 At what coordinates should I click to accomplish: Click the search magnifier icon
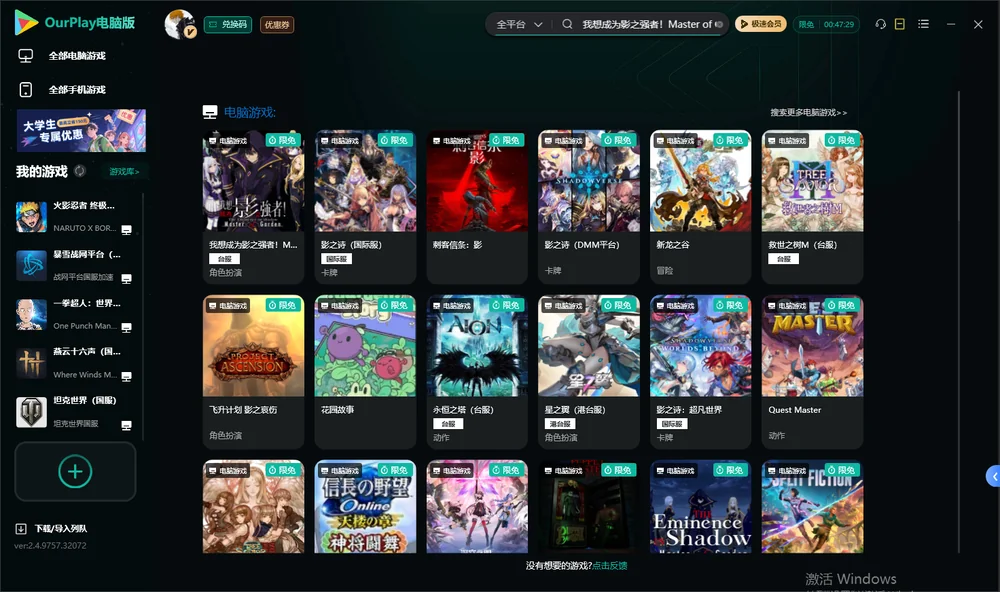pyautogui.click(x=567, y=24)
